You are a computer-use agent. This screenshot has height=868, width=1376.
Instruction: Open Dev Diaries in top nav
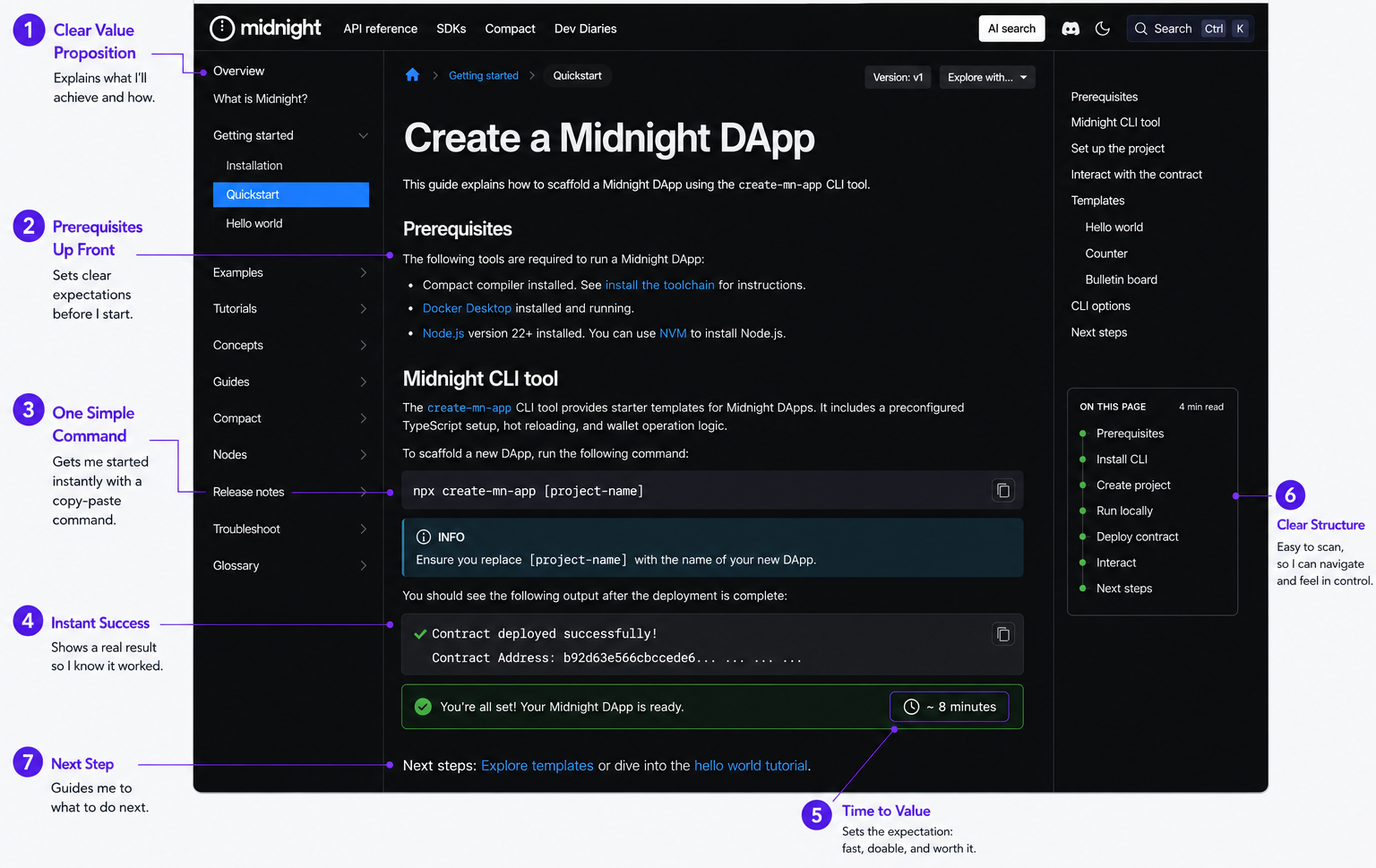click(585, 29)
